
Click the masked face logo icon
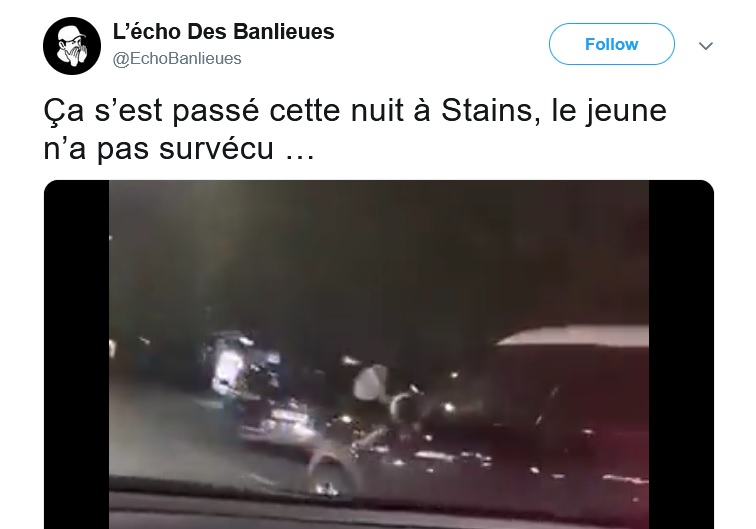[72, 46]
